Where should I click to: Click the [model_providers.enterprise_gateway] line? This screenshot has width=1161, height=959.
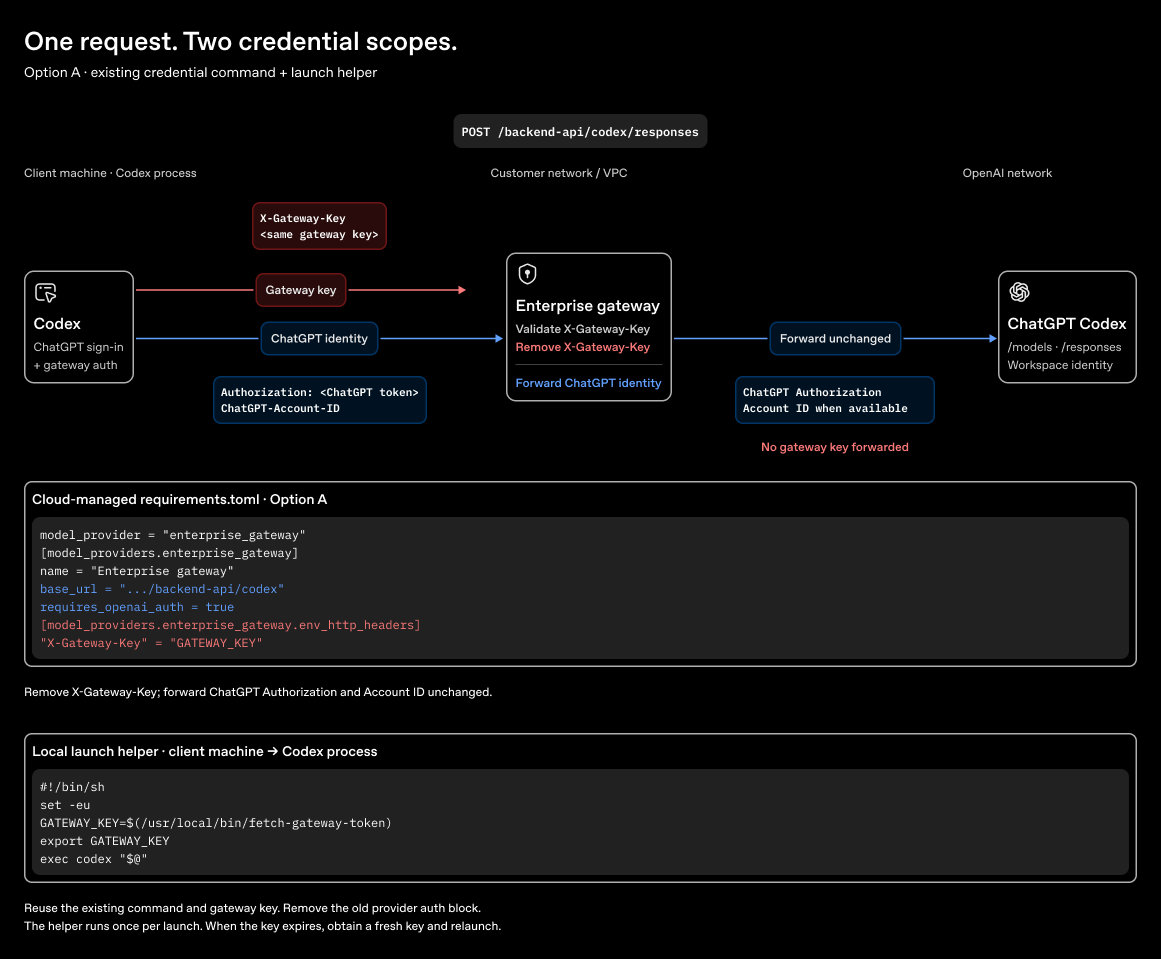[x=169, y=553]
